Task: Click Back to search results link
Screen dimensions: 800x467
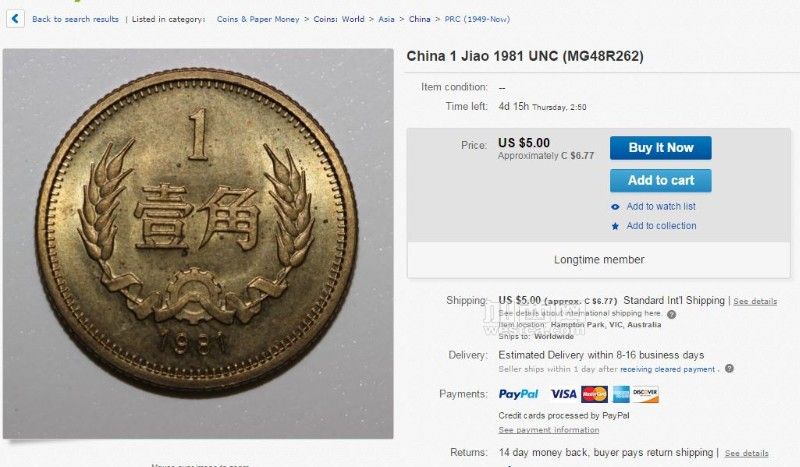Action: [75, 19]
